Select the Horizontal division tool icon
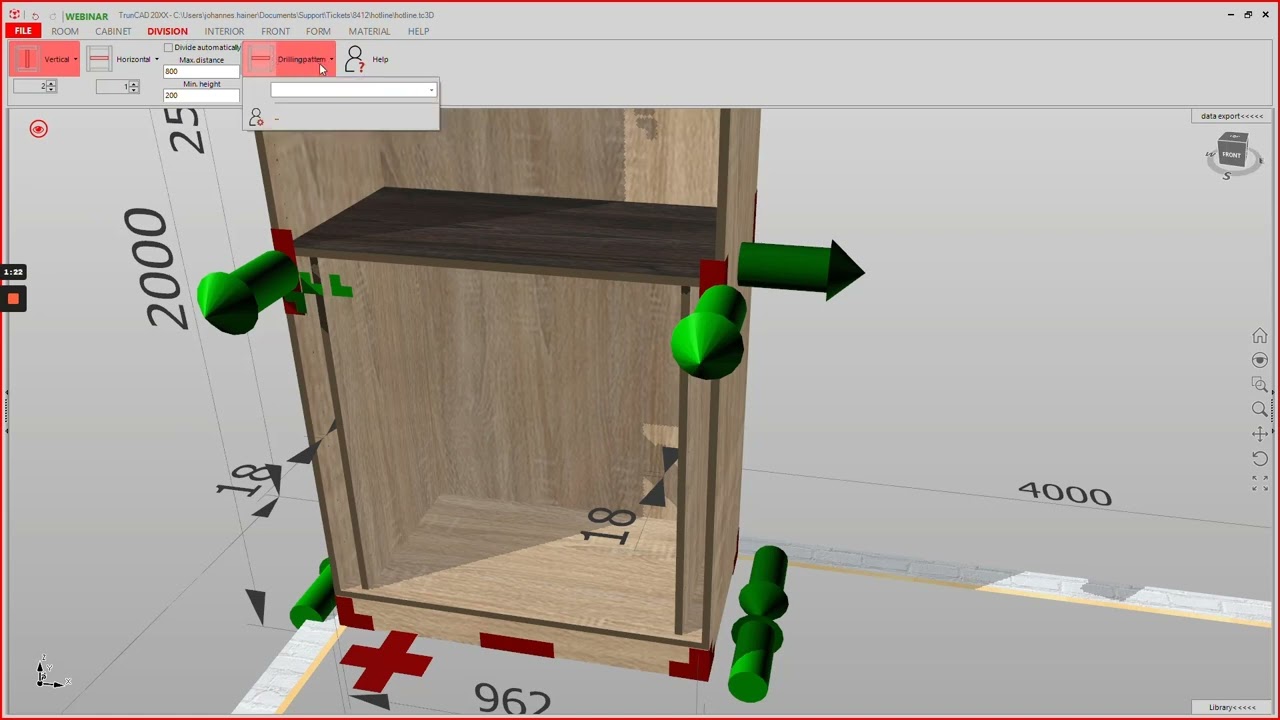Screen dimensions: 1280x720 [x=99, y=60]
